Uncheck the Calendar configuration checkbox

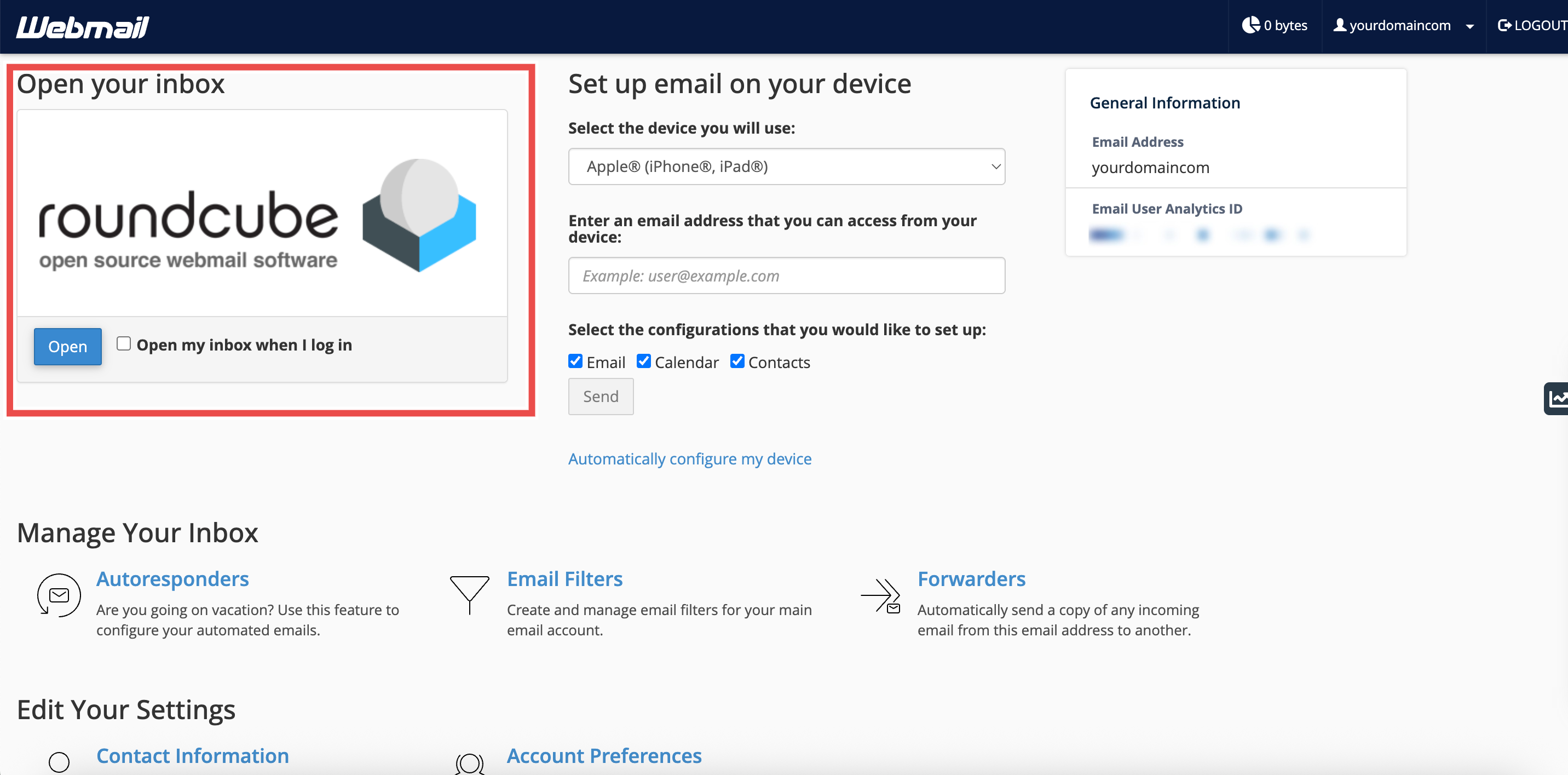point(643,361)
